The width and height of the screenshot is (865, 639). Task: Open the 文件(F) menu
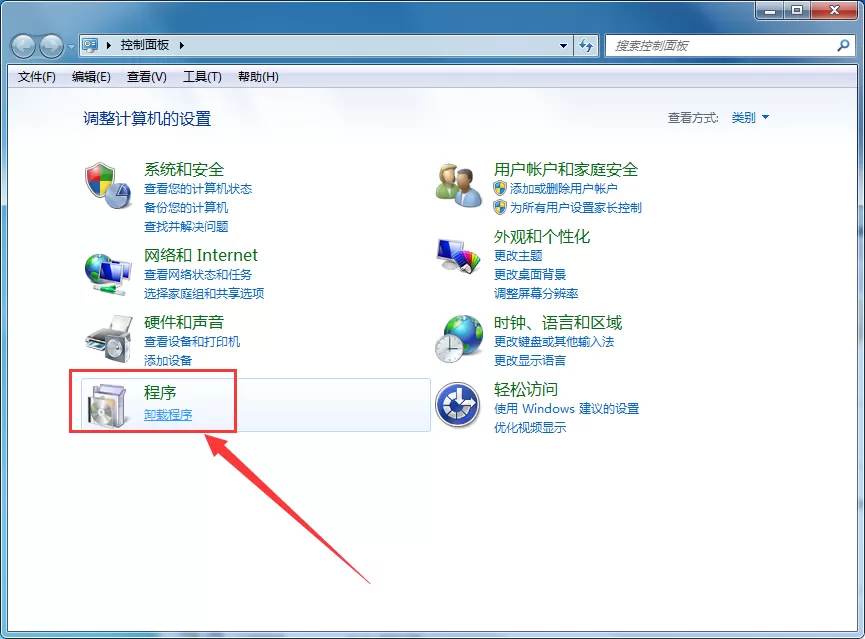pyautogui.click(x=36, y=77)
